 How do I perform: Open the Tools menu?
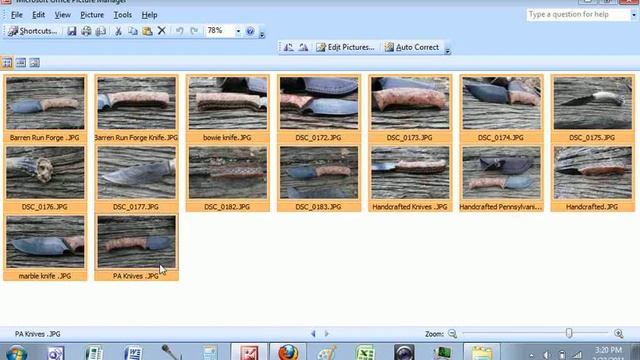[122, 15]
